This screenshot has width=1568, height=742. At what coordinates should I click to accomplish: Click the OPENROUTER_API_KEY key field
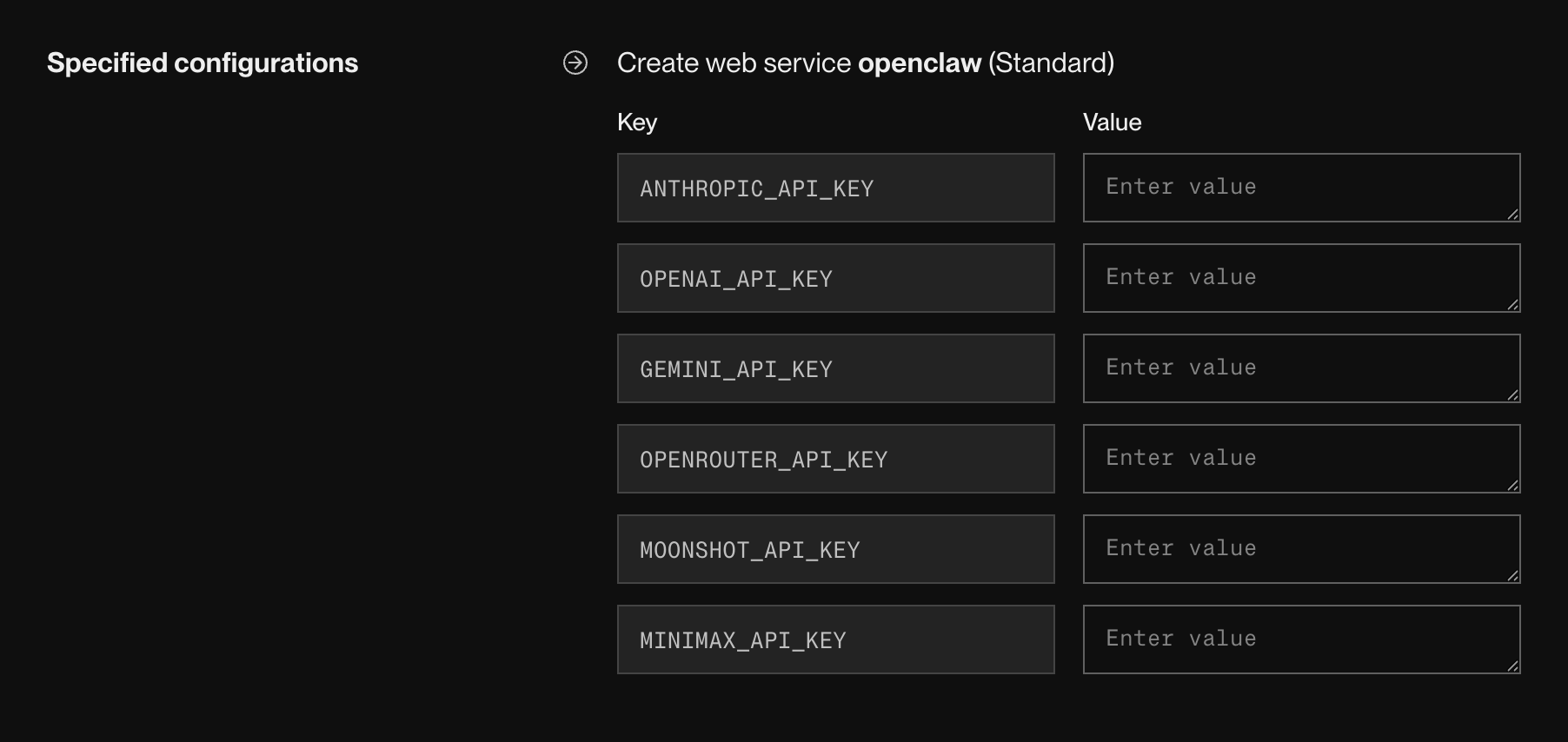(835, 459)
